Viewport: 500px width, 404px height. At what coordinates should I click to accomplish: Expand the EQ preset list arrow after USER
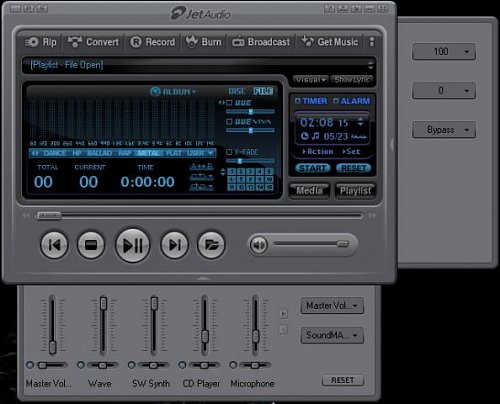tap(211, 153)
